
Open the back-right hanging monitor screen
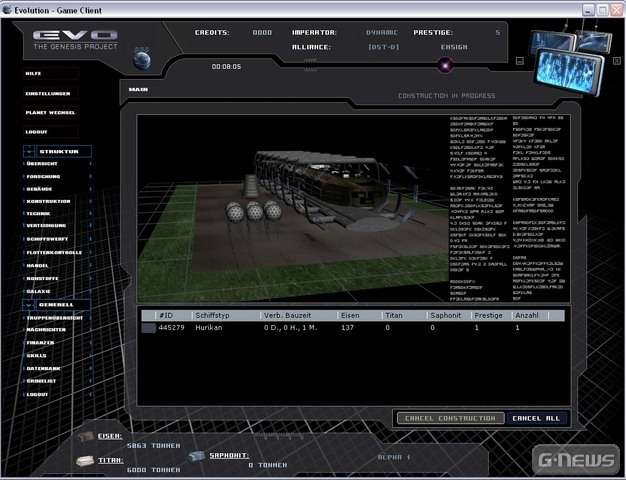click(595, 41)
